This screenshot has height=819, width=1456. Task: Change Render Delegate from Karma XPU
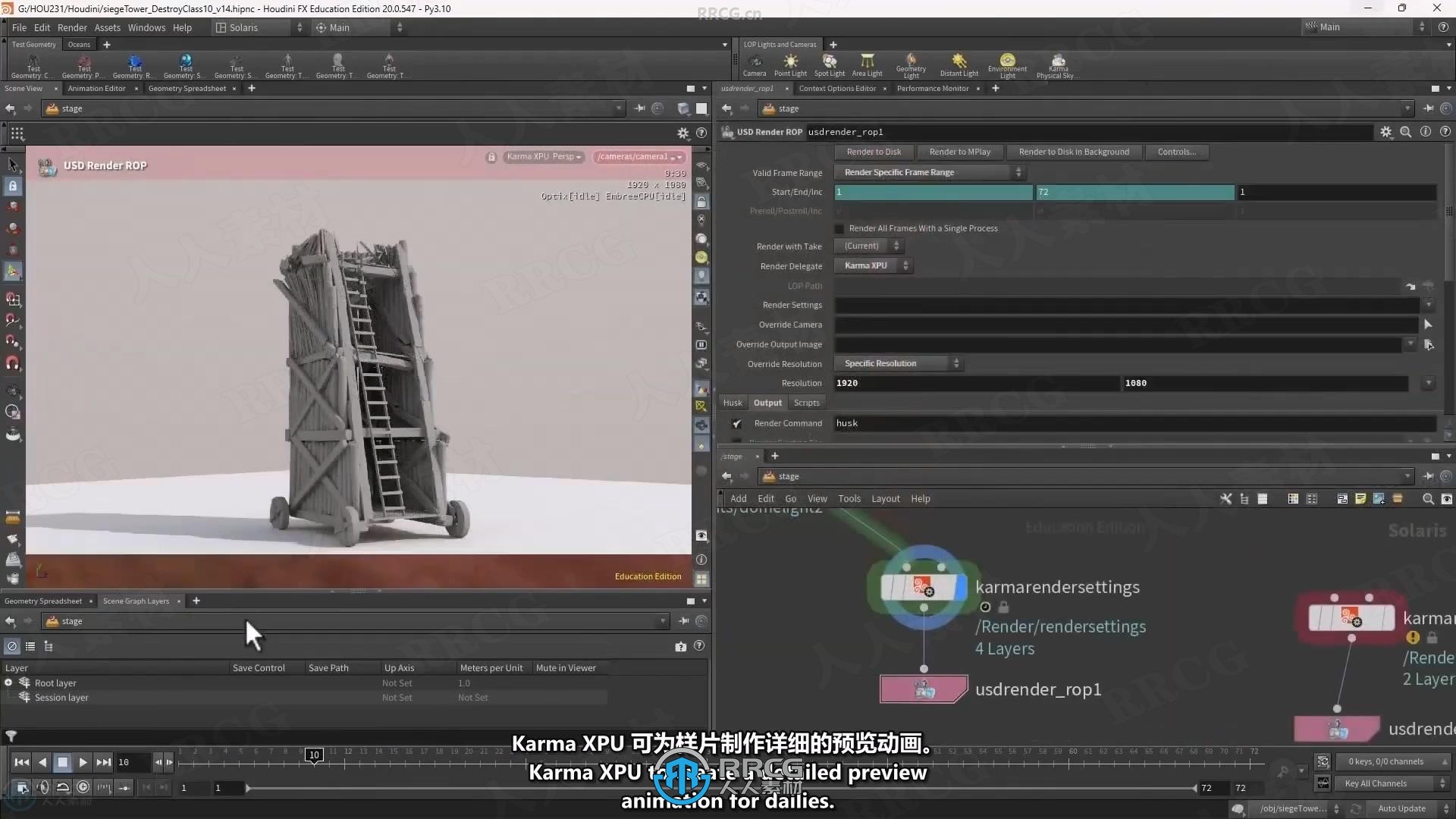pos(873,265)
